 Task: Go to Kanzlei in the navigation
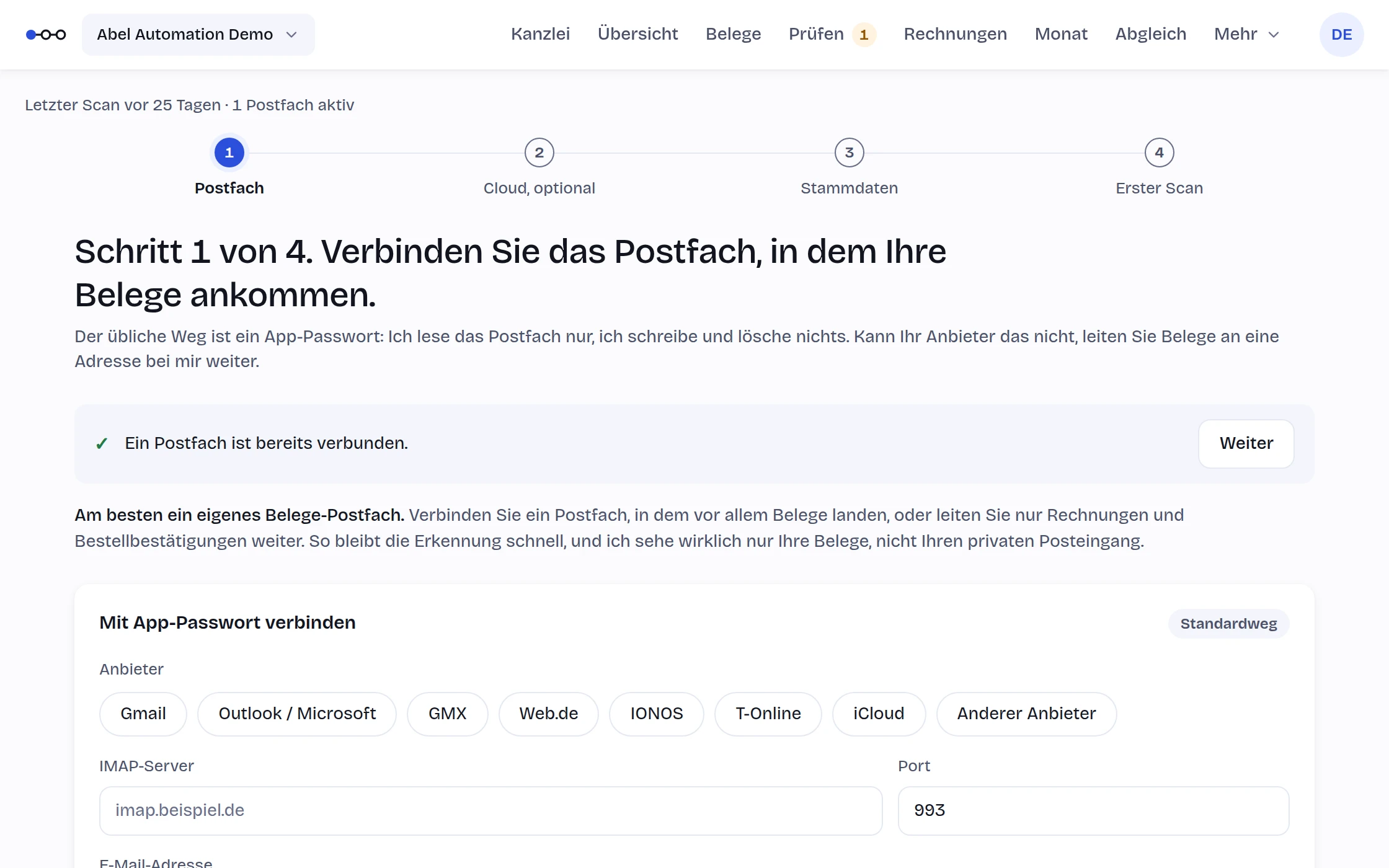[540, 34]
